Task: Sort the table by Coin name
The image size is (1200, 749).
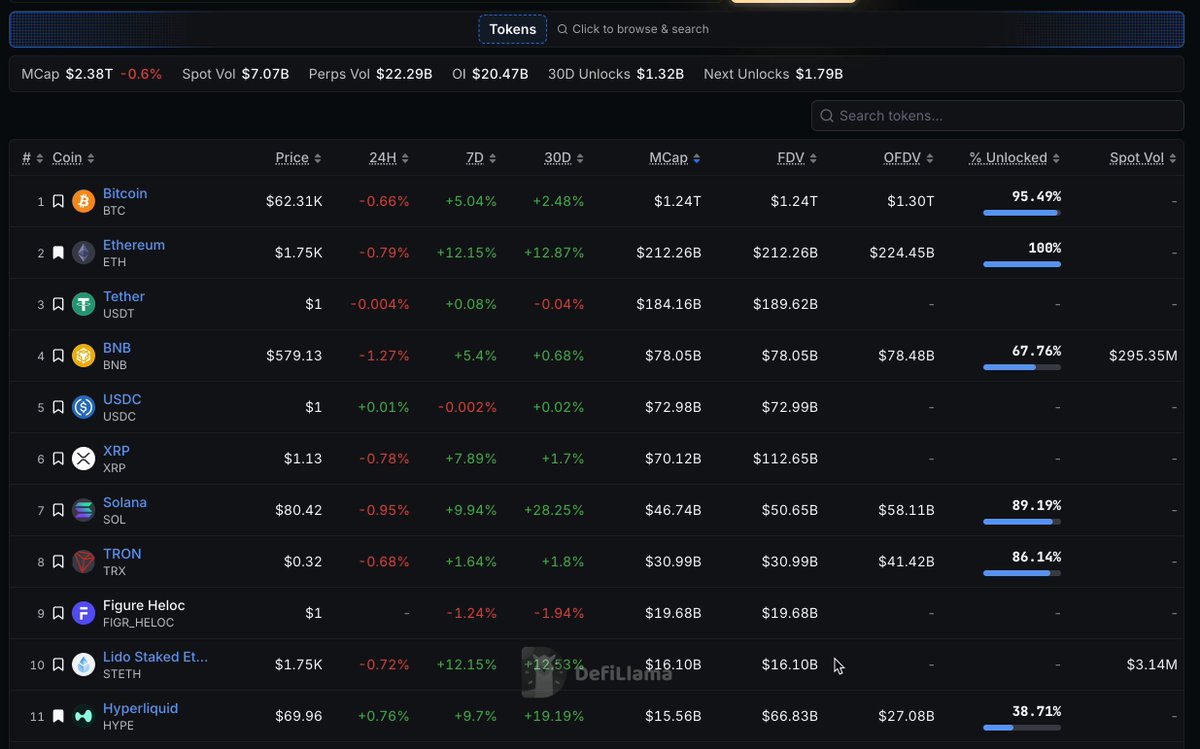Action: pos(73,158)
